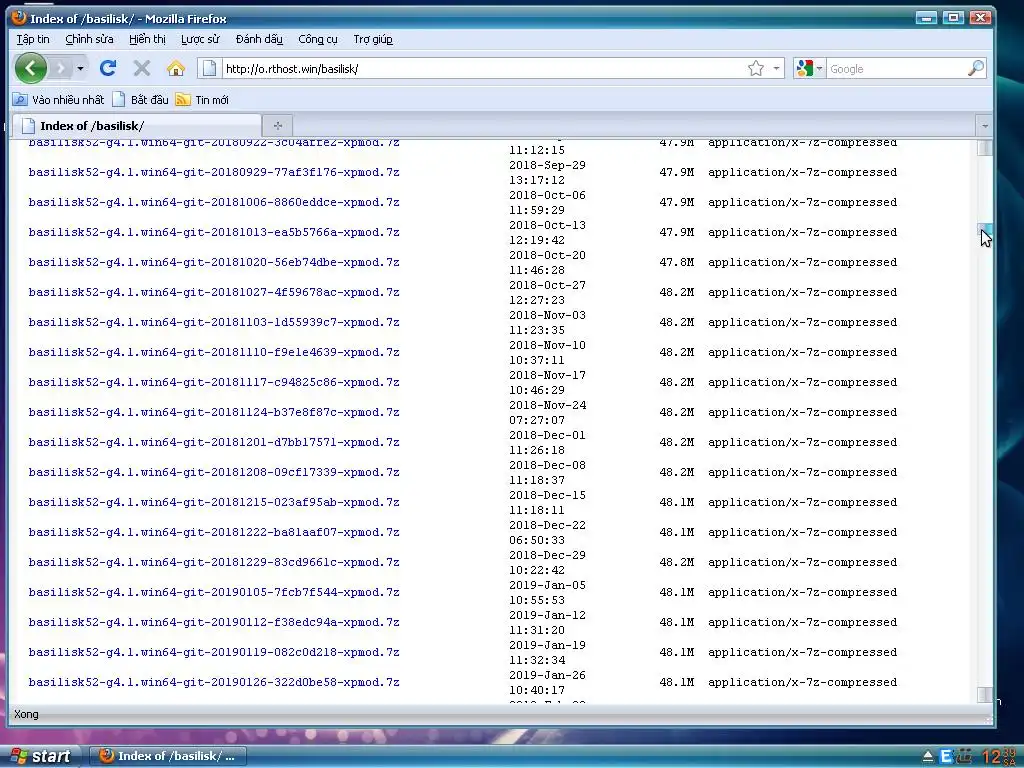Viewport: 1024px width, 768px height.
Task: Open link git-20181117-c94825c86-xpmod.7z
Action: (214, 383)
